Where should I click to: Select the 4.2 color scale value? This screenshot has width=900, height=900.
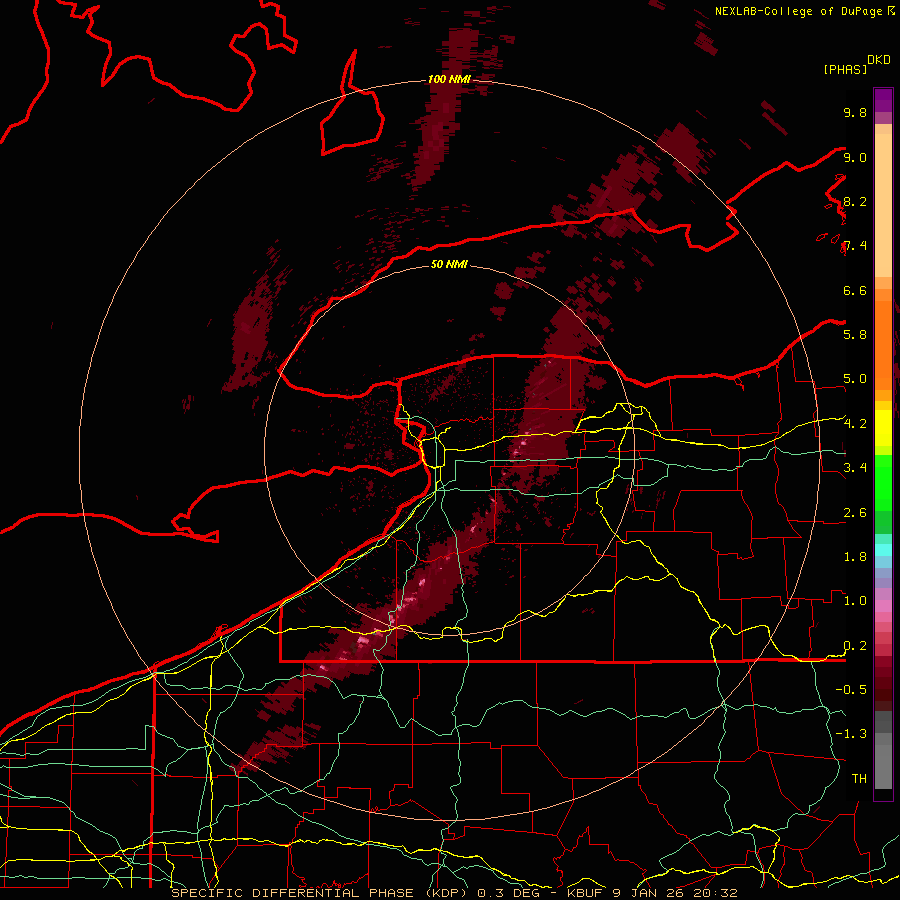pyautogui.click(x=855, y=424)
